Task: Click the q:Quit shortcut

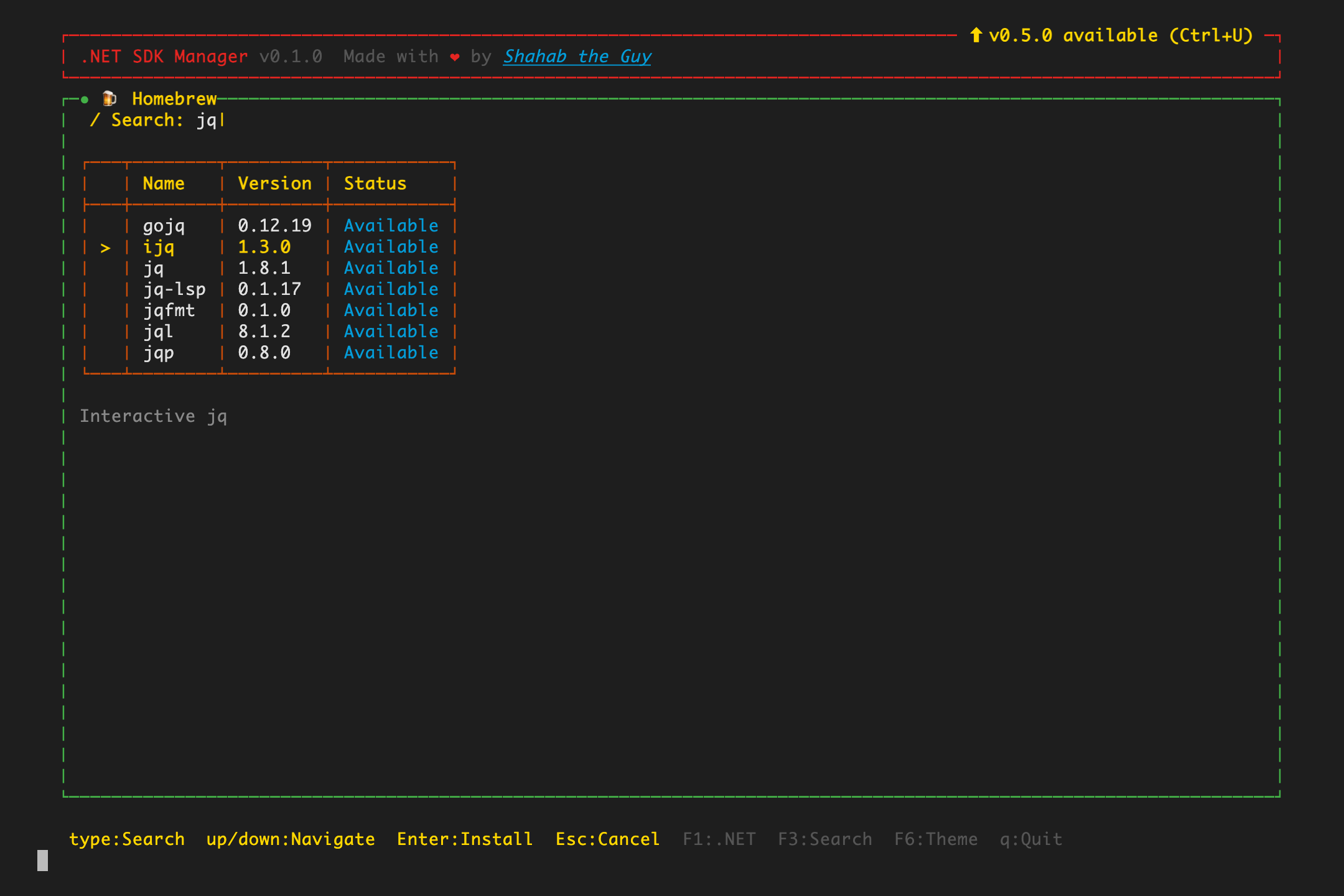Action: [x=1031, y=839]
